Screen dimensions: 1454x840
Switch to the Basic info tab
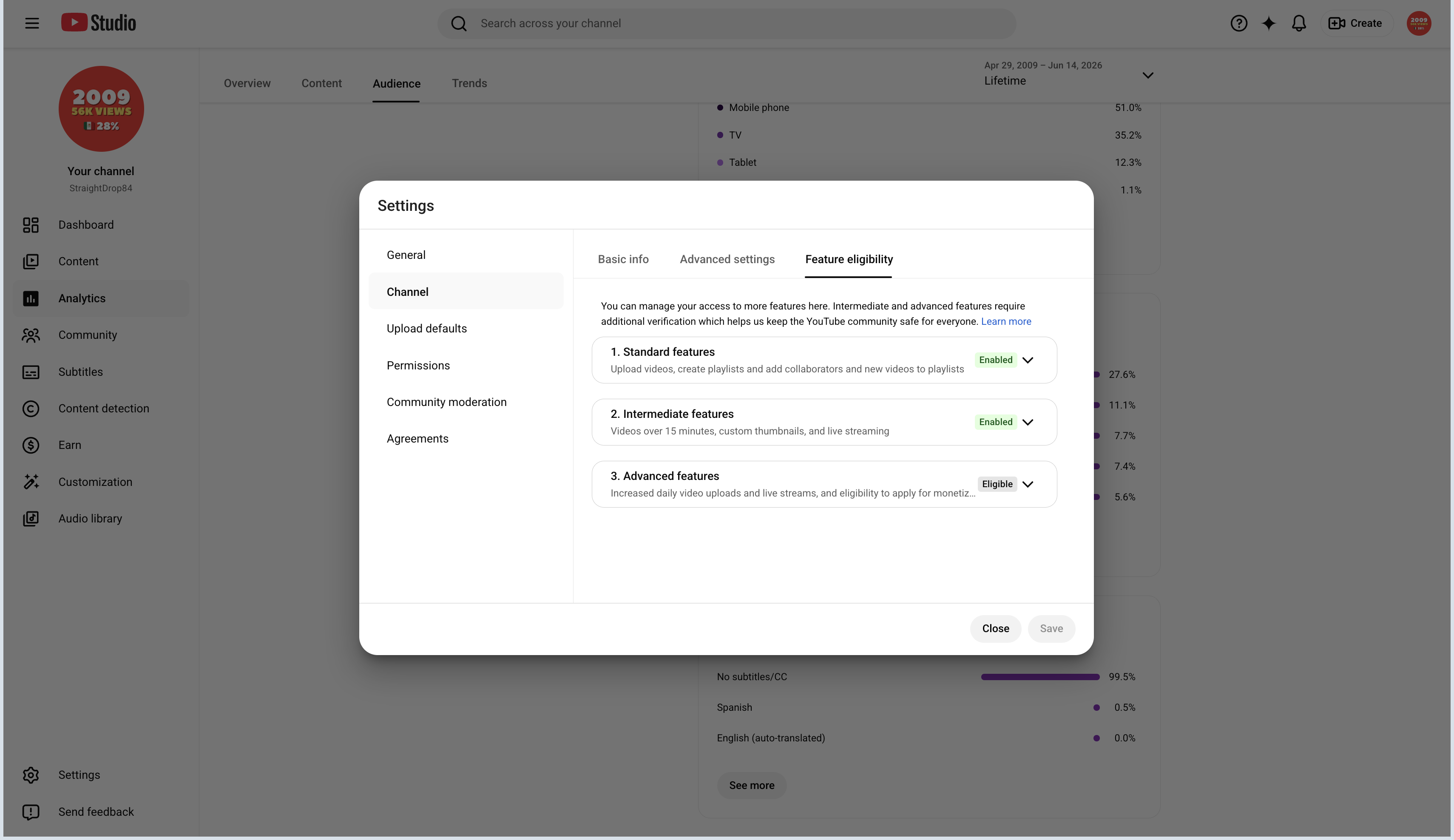coord(623,260)
